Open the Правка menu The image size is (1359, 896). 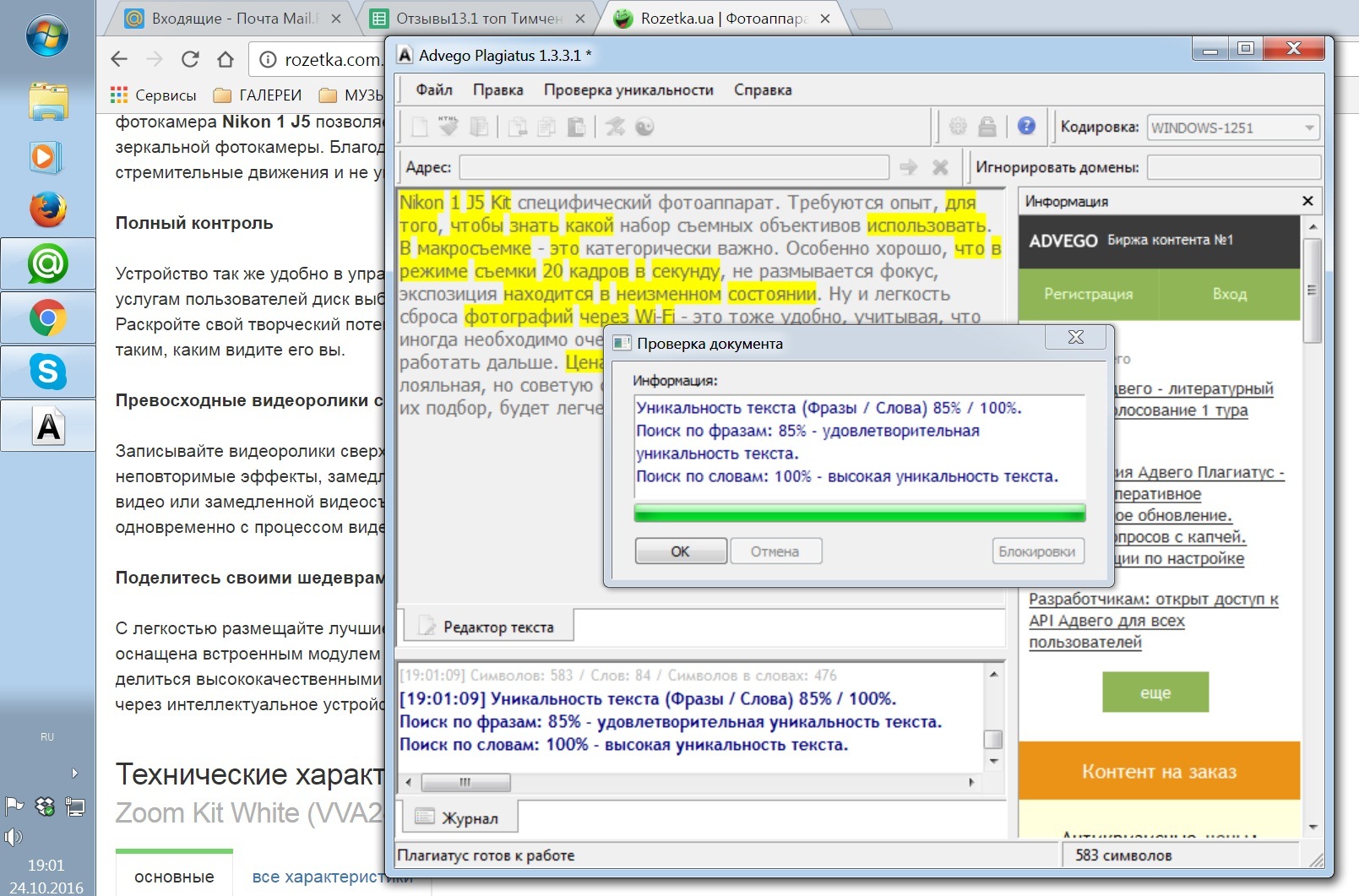pos(497,90)
